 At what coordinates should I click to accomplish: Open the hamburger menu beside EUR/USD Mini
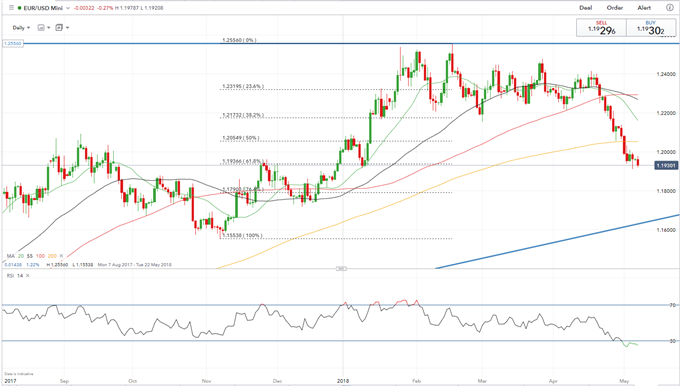[x=11, y=8]
